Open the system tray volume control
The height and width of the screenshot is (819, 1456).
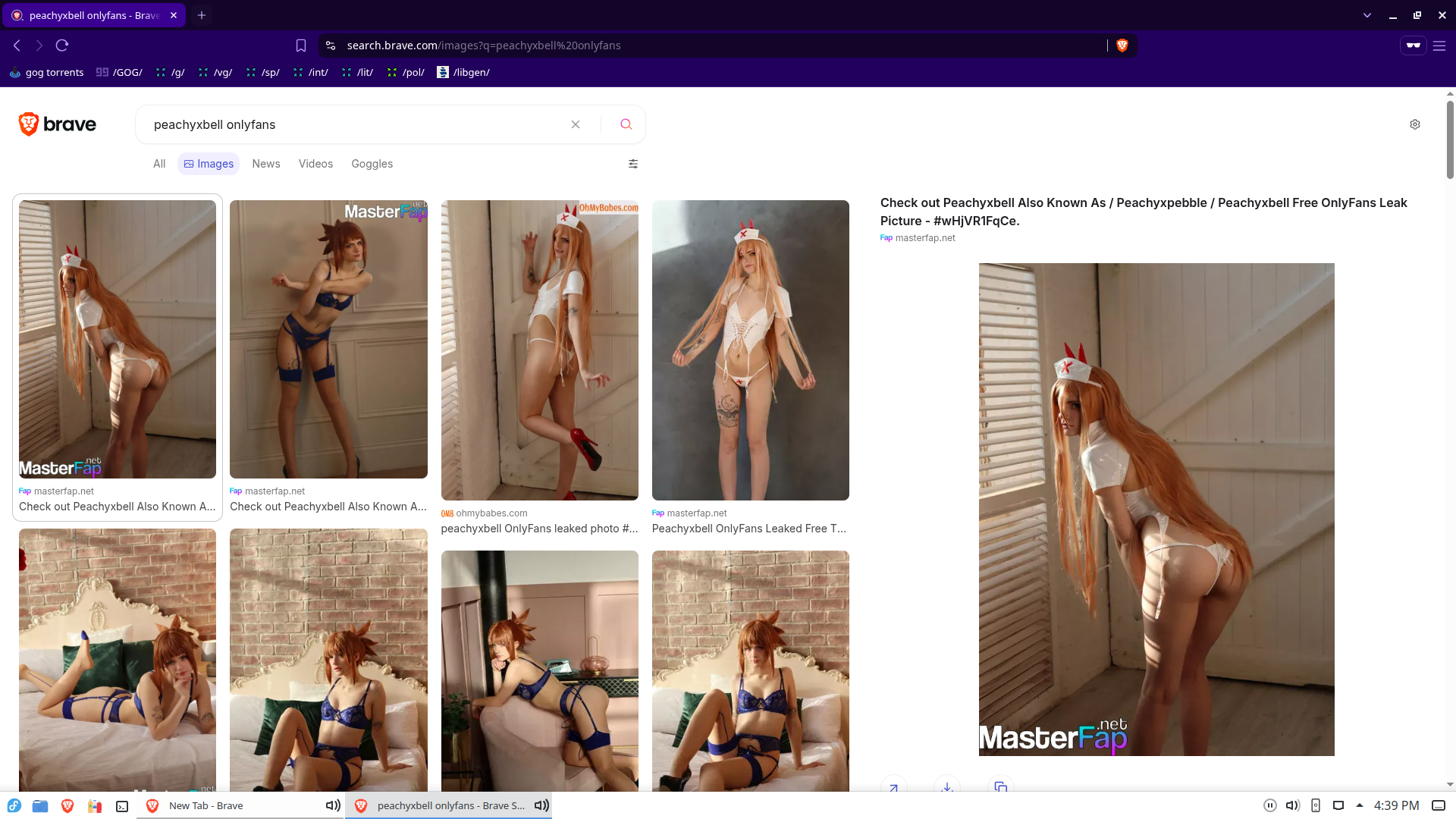click(1293, 805)
